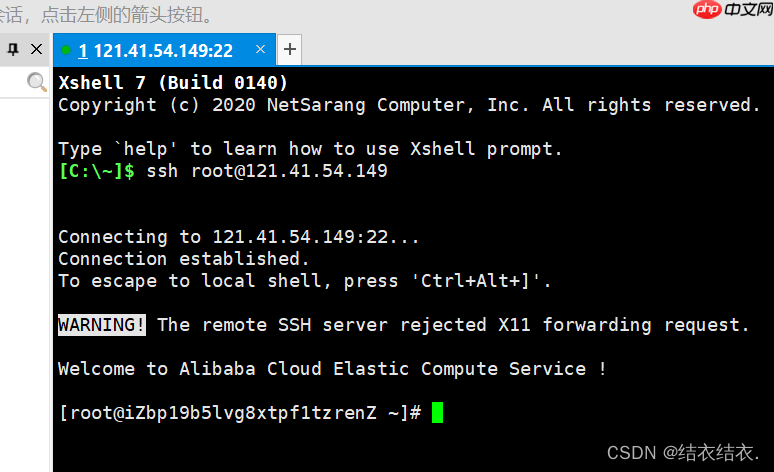Click the root@iZbp19b5lvg8xtpf1tzrenZ prompt line

240,413
